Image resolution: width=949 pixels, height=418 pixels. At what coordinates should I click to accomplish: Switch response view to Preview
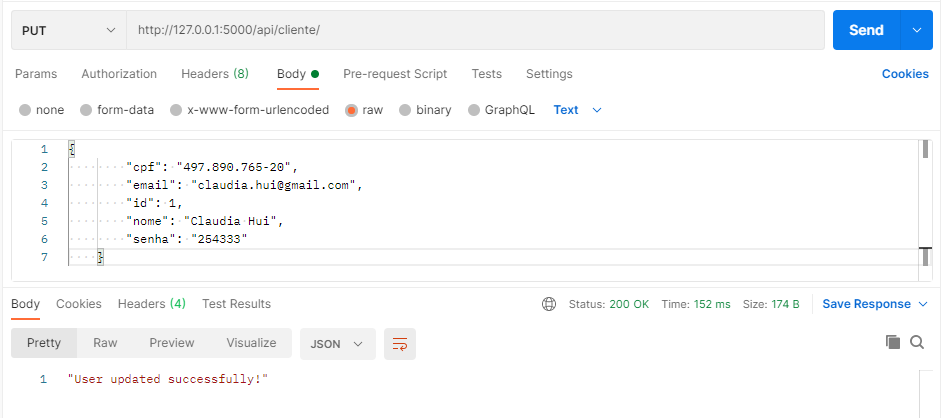[x=172, y=343]
